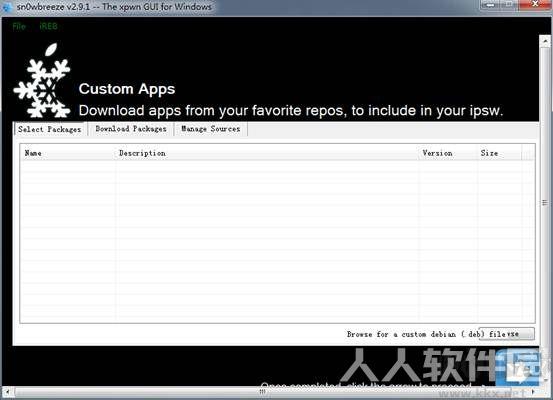
Task: Sort the list by Name column
Action: 68,153
